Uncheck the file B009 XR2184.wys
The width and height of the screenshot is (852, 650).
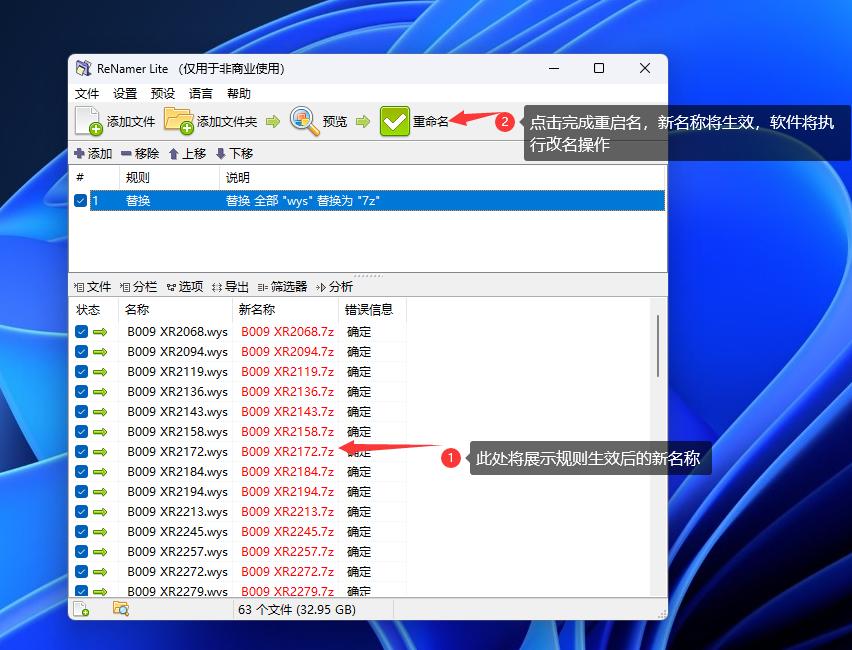pyautogui.click(x=82, y=472)
